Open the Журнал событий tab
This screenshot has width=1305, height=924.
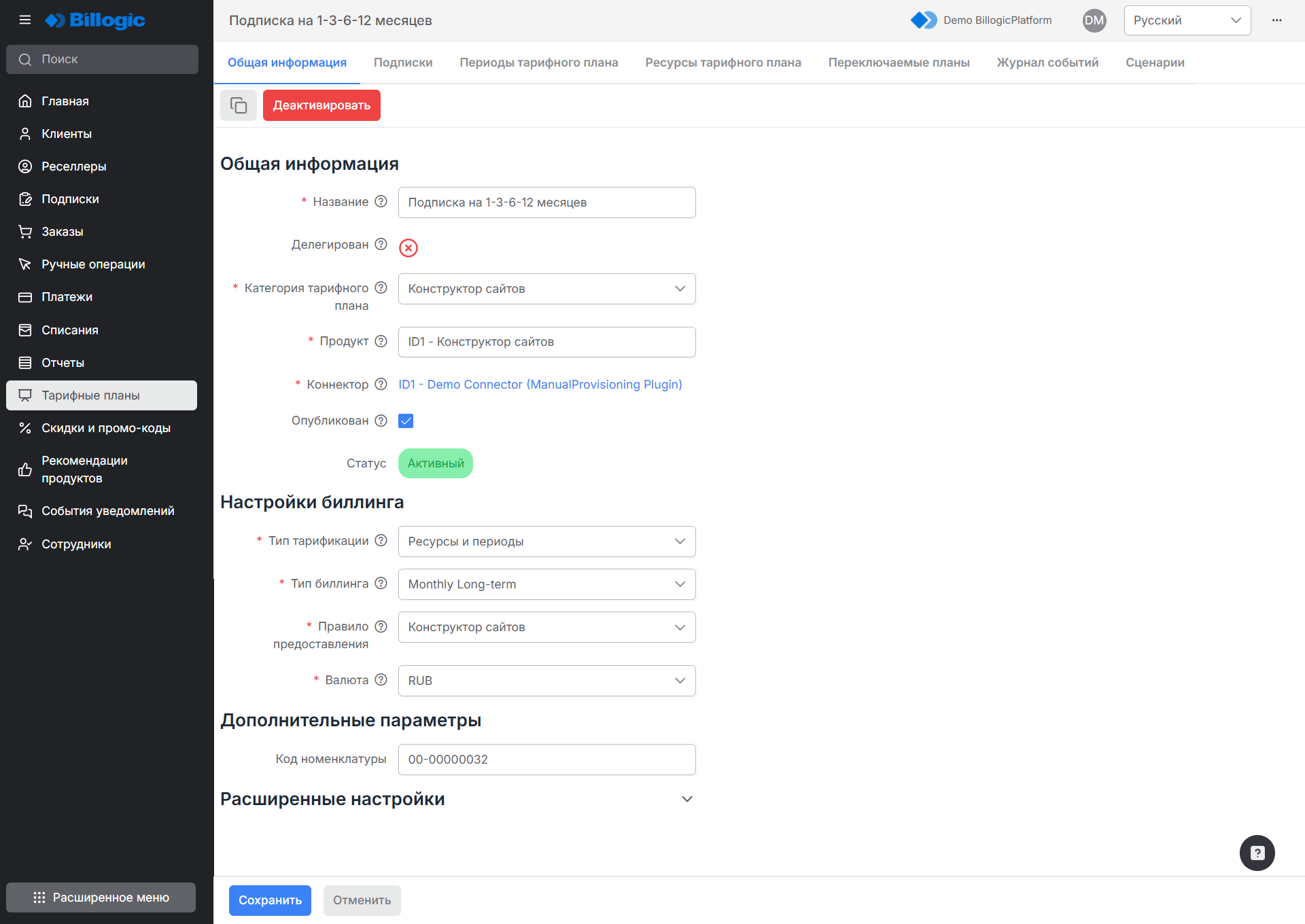click(1047, 63)
